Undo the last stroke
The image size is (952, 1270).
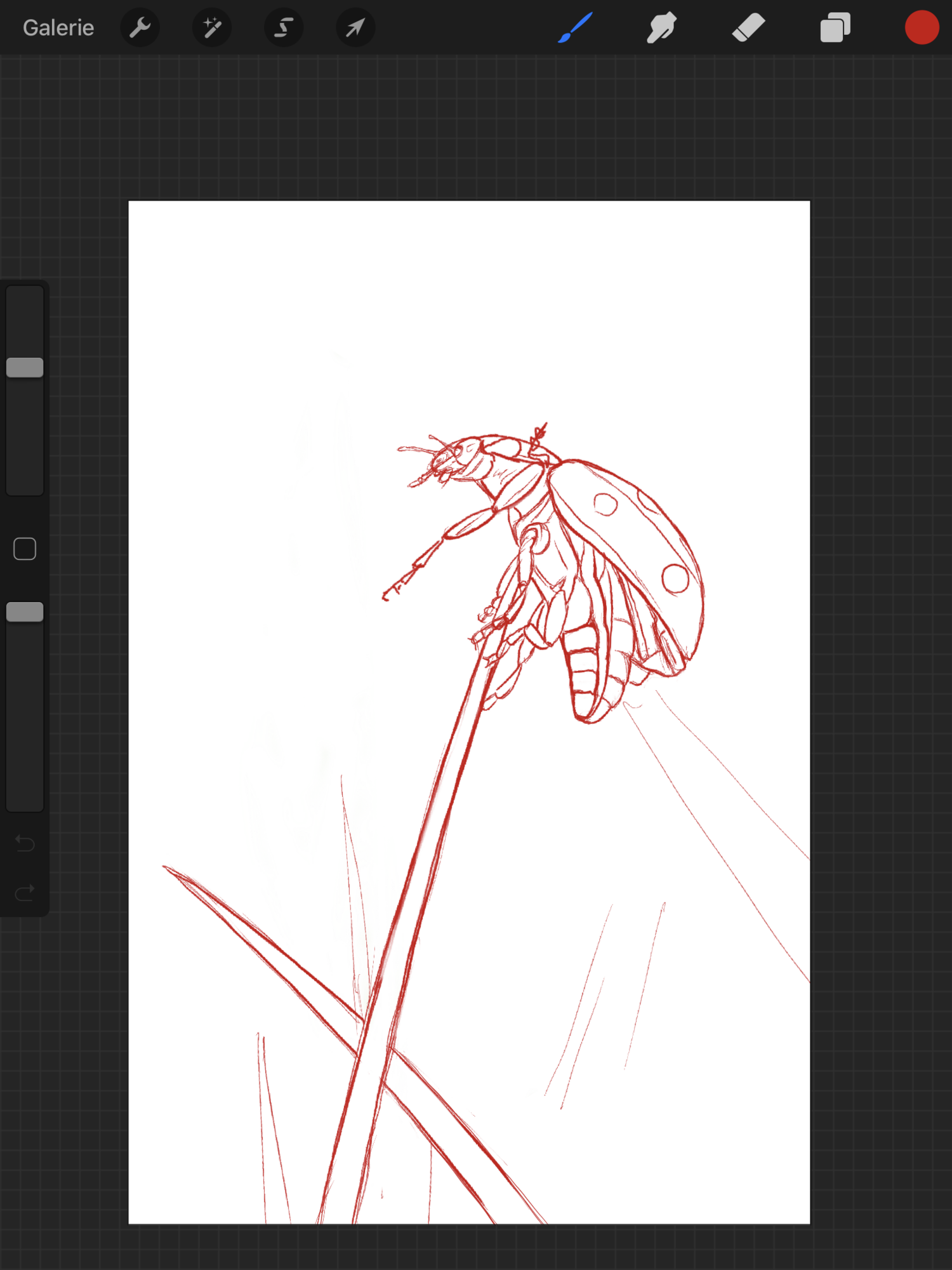coord(25,843)
